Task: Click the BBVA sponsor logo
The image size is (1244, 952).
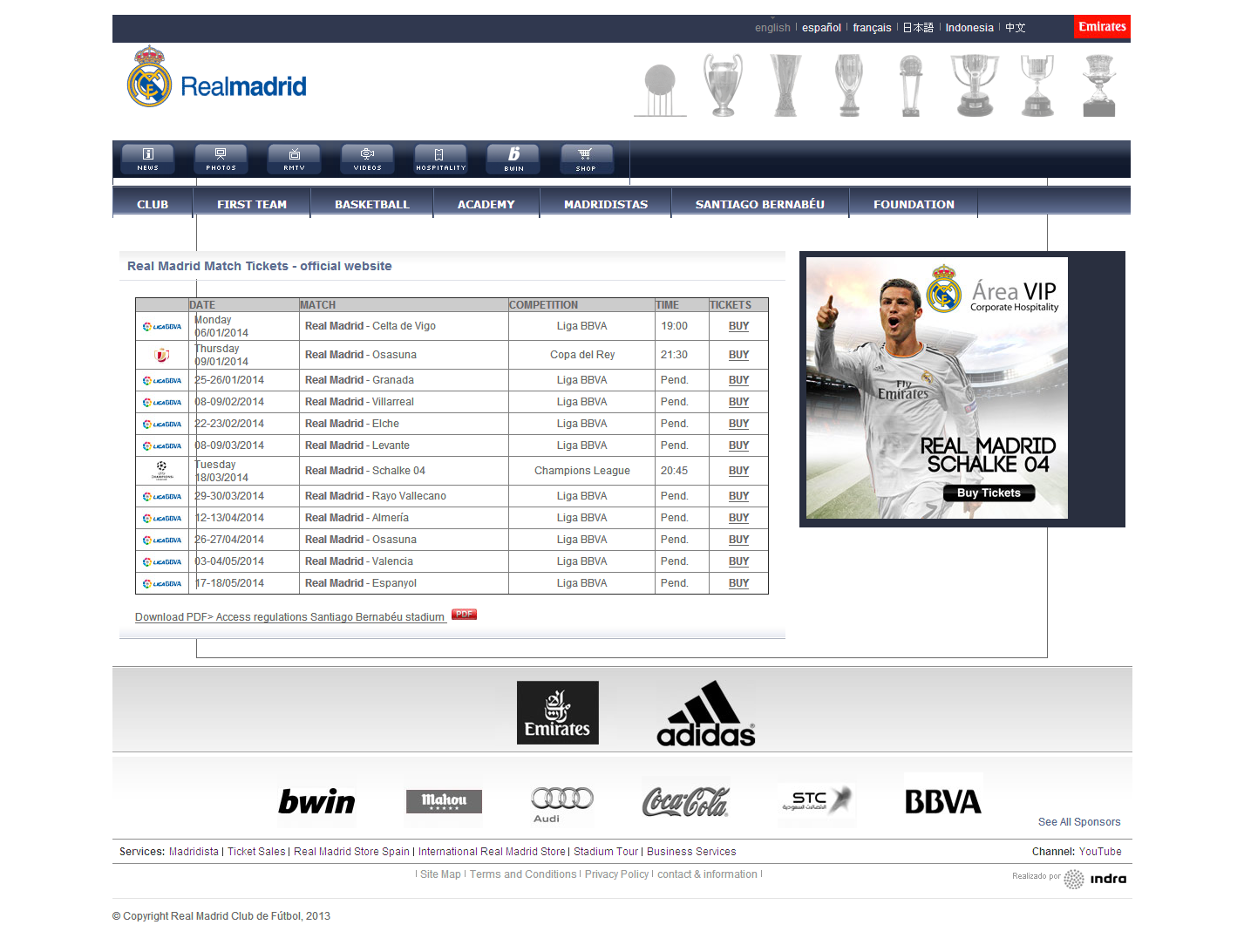Action: (x=943, y=801)
